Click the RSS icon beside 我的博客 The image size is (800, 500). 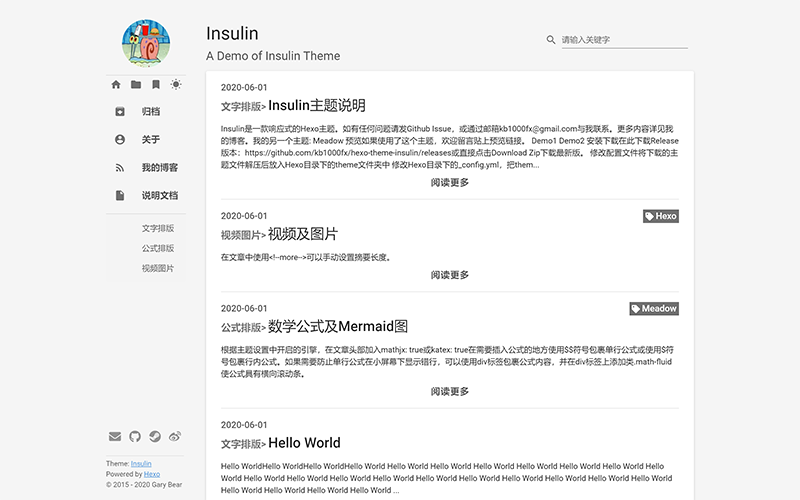click(x=120, y=167)
